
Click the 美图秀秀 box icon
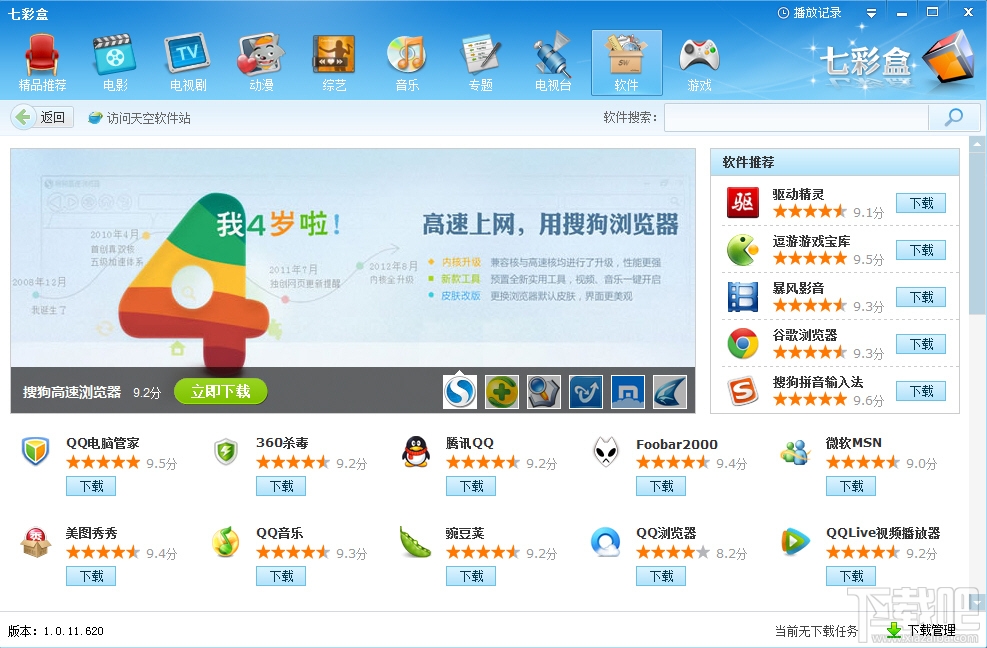[x=35, y=542]
